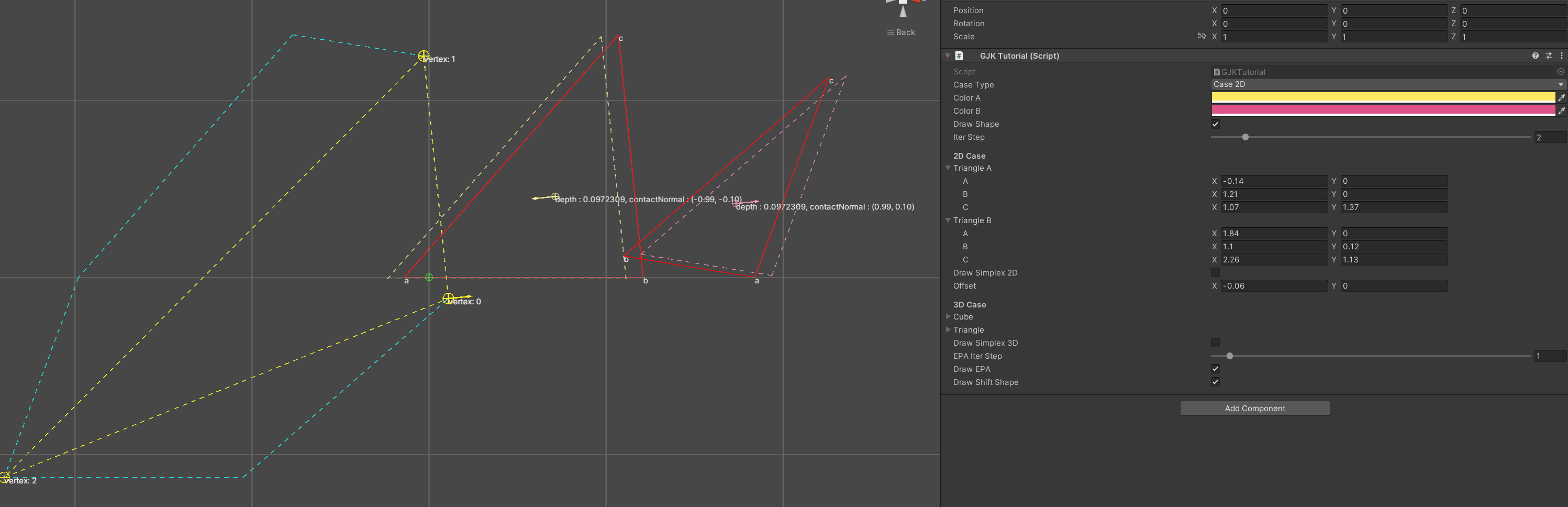Click the presets icon on GJK Tutorial
The height and width of the screenshot is (507, 1568).
(x=1549, y=56)
